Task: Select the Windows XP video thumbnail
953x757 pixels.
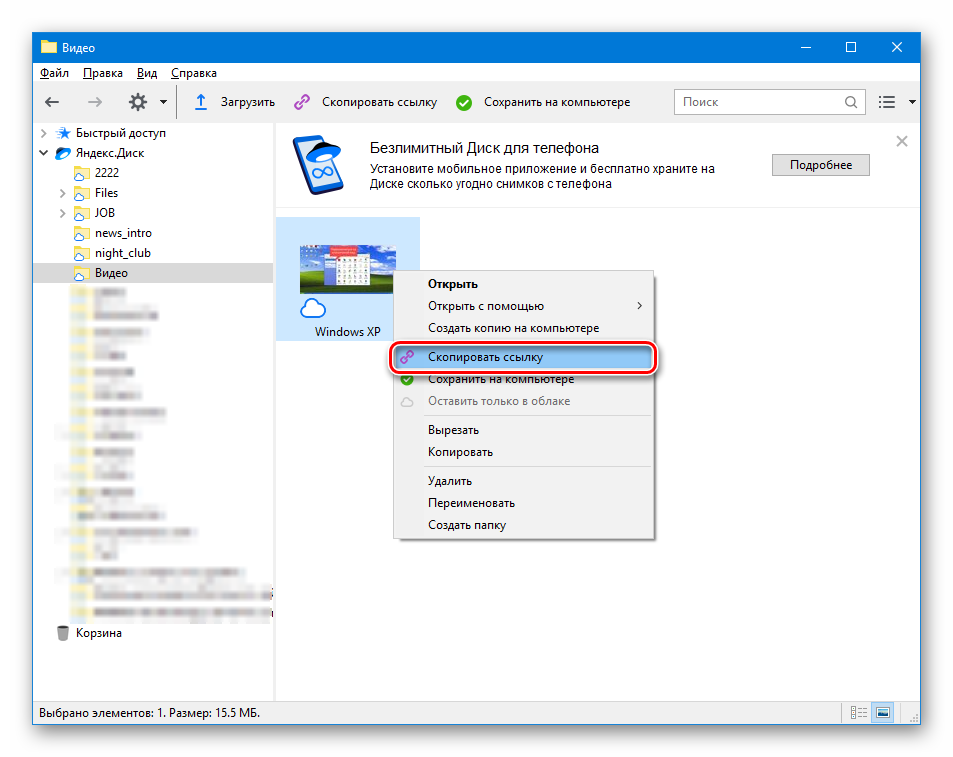Action: coord(347,269)
